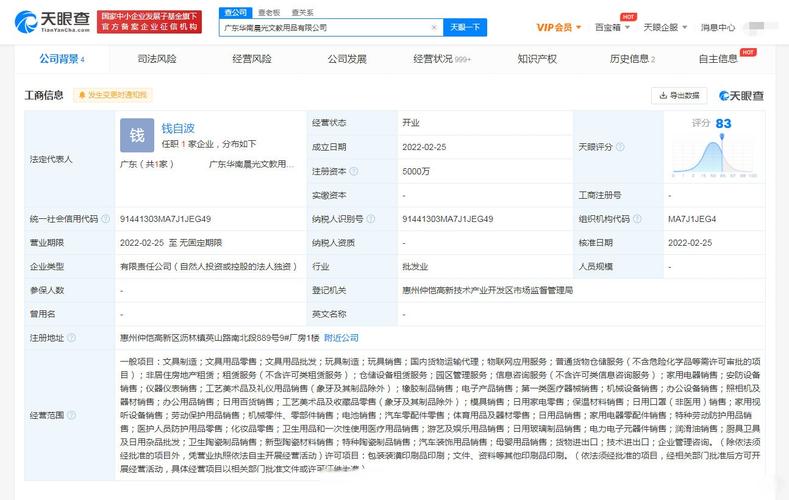Click the 惠州仲恺高新区沥林镇 registered address text
This screenshot has width=789, height=500.
coord(219,338)
